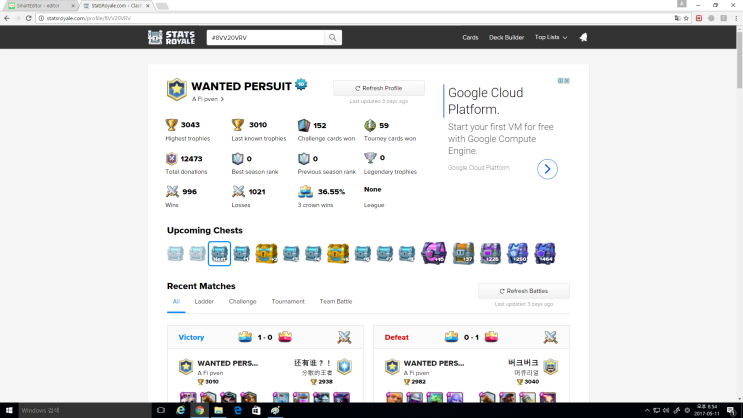Click the swords icon on the Victory match
The width and height of the screenshot is (743, 418).
point(344,337)
